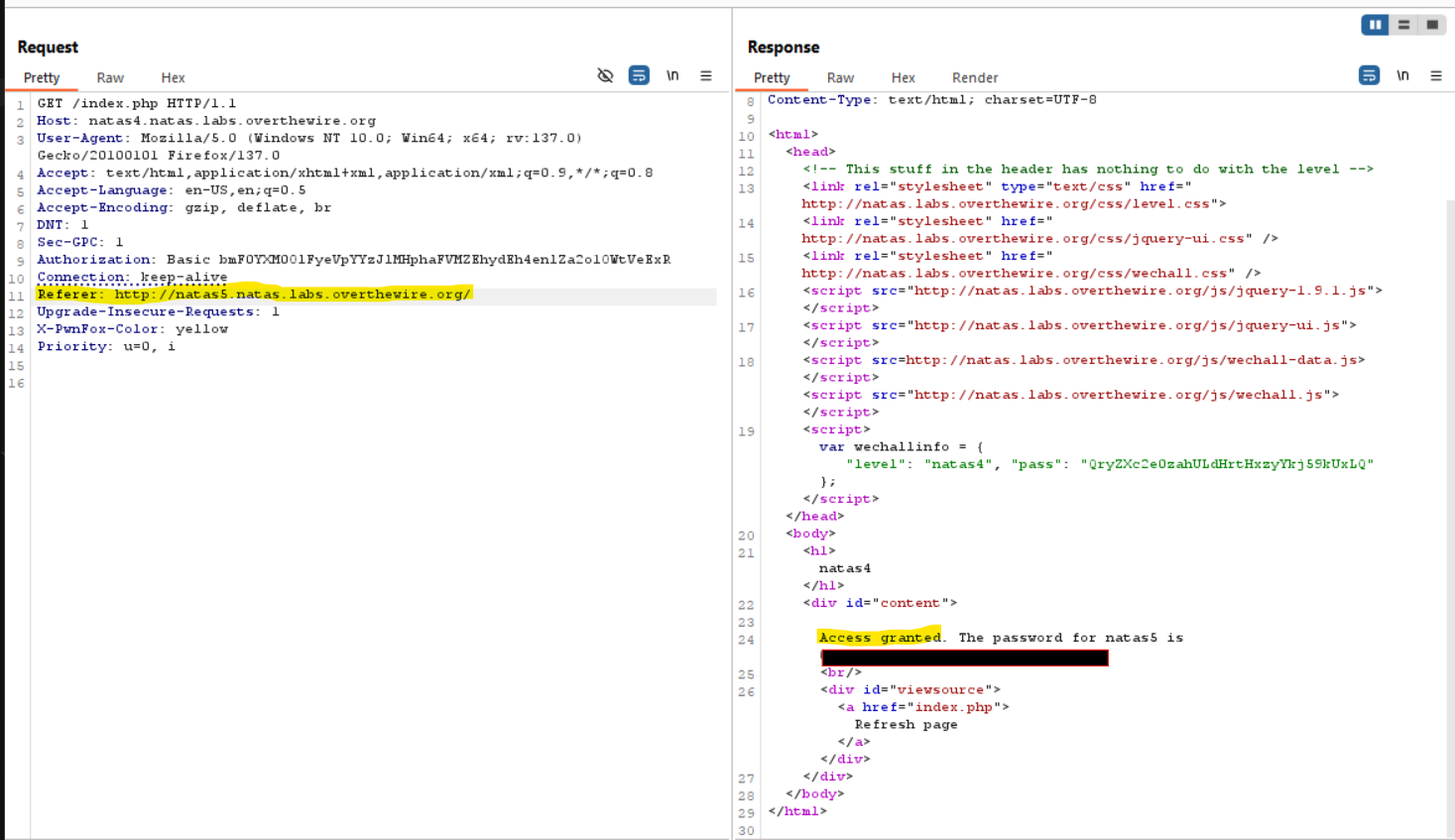
Task: Switch to Pretty tab in Request panel
Action: pyautogui.click(x=42, y=77)
